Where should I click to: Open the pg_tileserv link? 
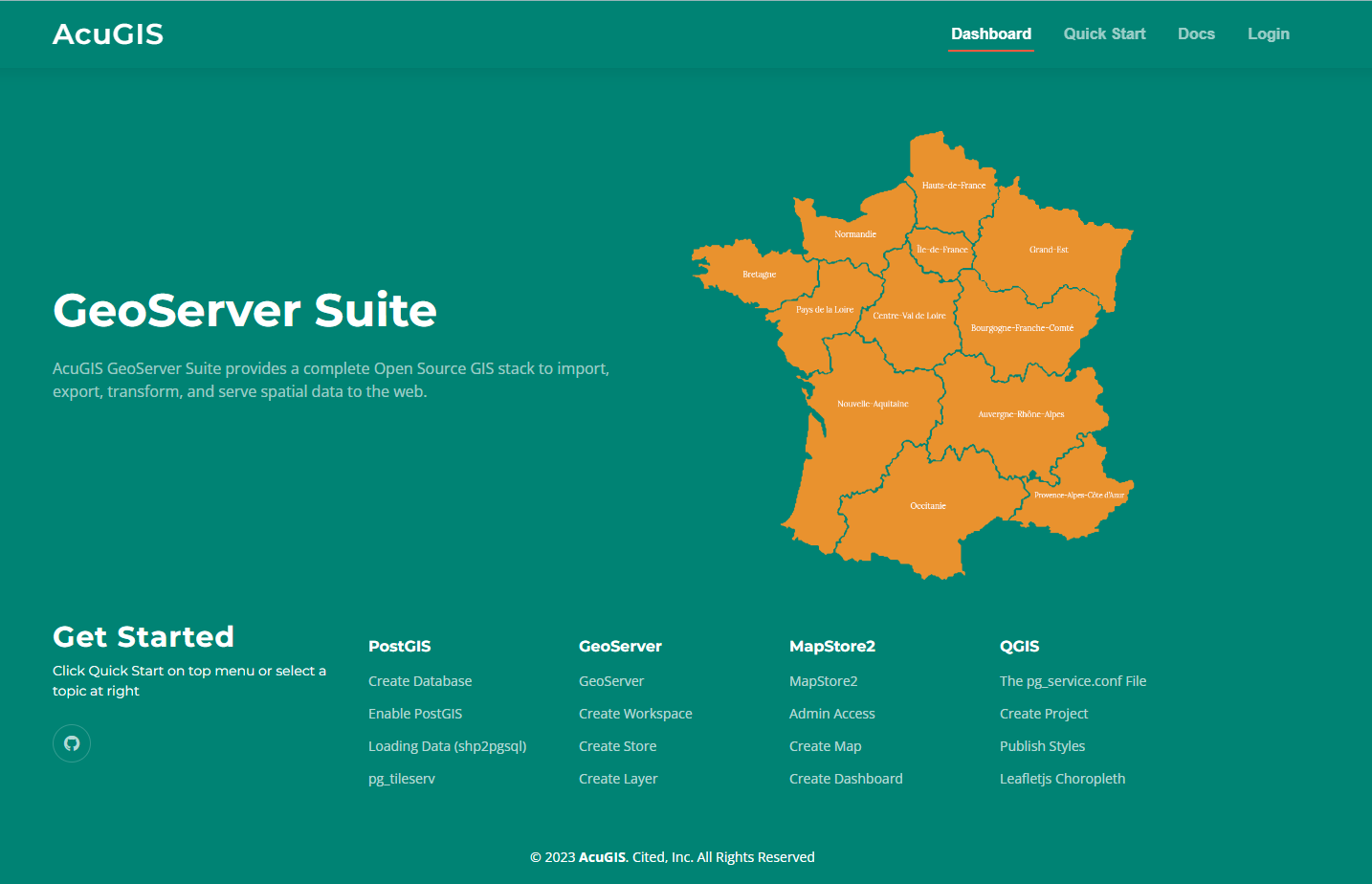click(402, 779)
